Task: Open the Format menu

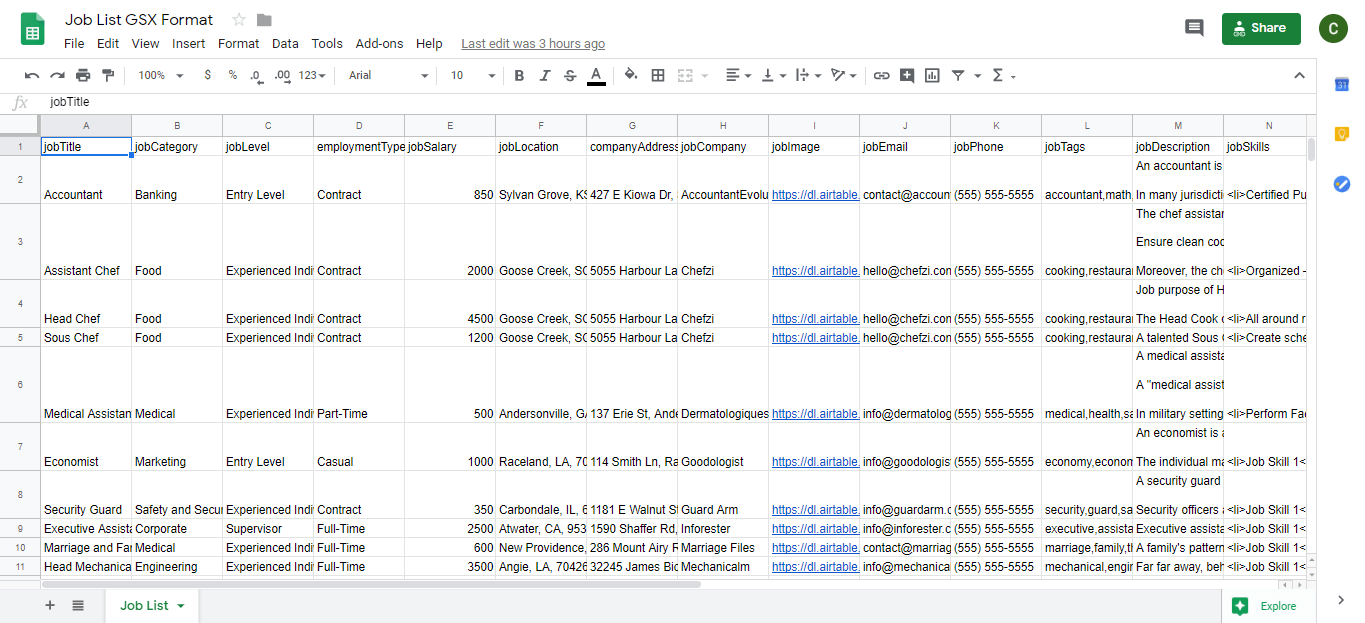Action: coord(238,43)
